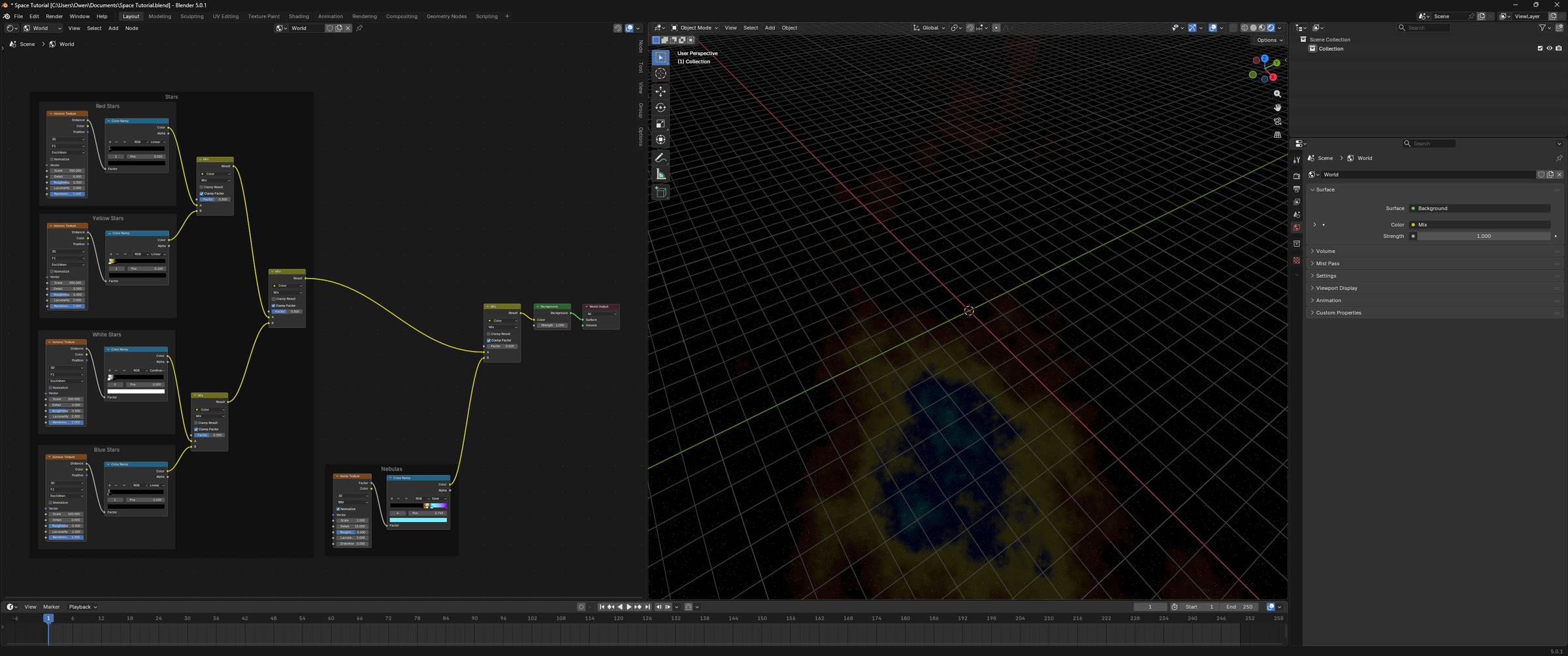Click the pan view hand icon
The image size is (1568, 656).
point(1277,108)
